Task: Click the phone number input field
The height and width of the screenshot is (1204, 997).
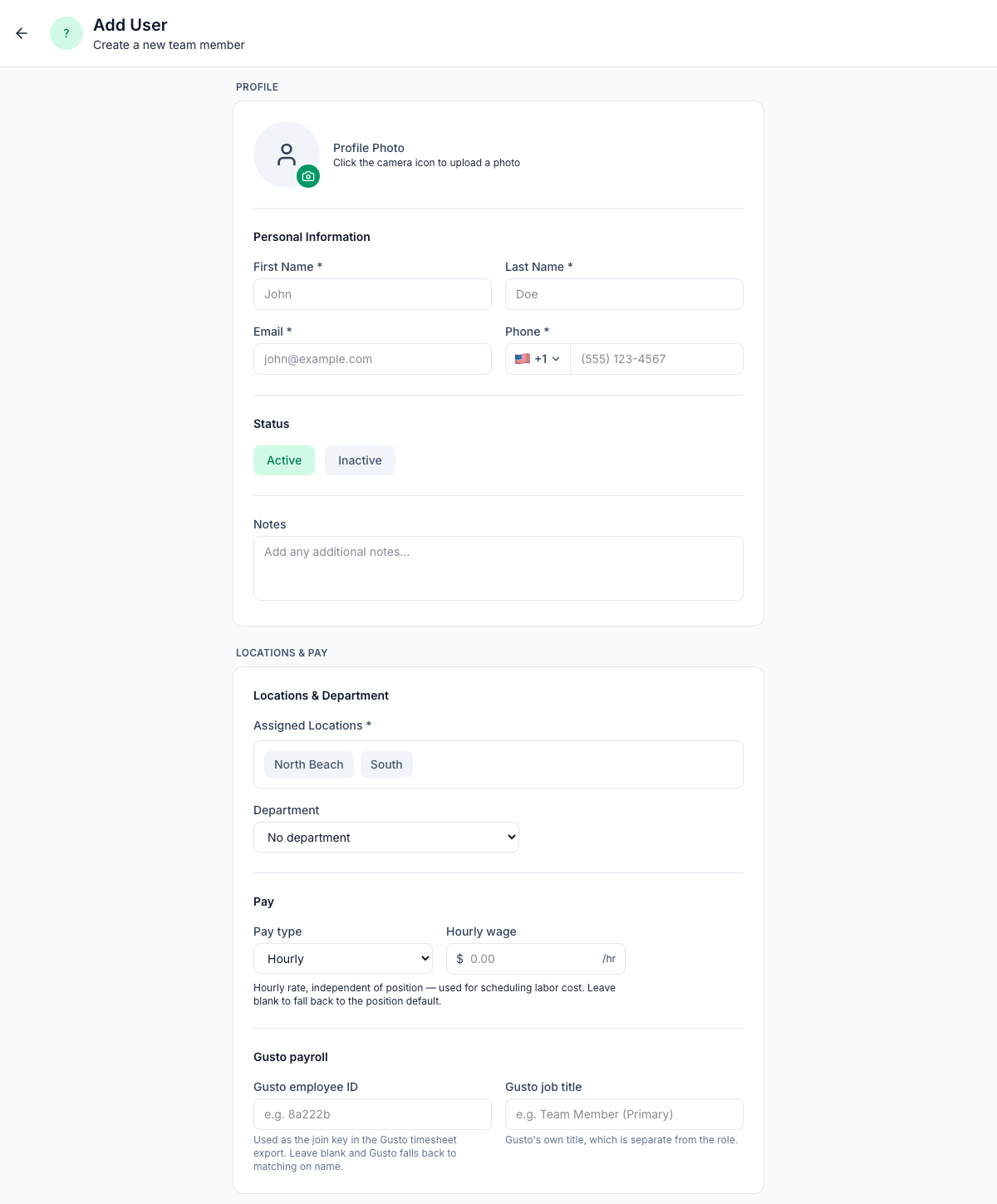Action: tap(656, 359)
